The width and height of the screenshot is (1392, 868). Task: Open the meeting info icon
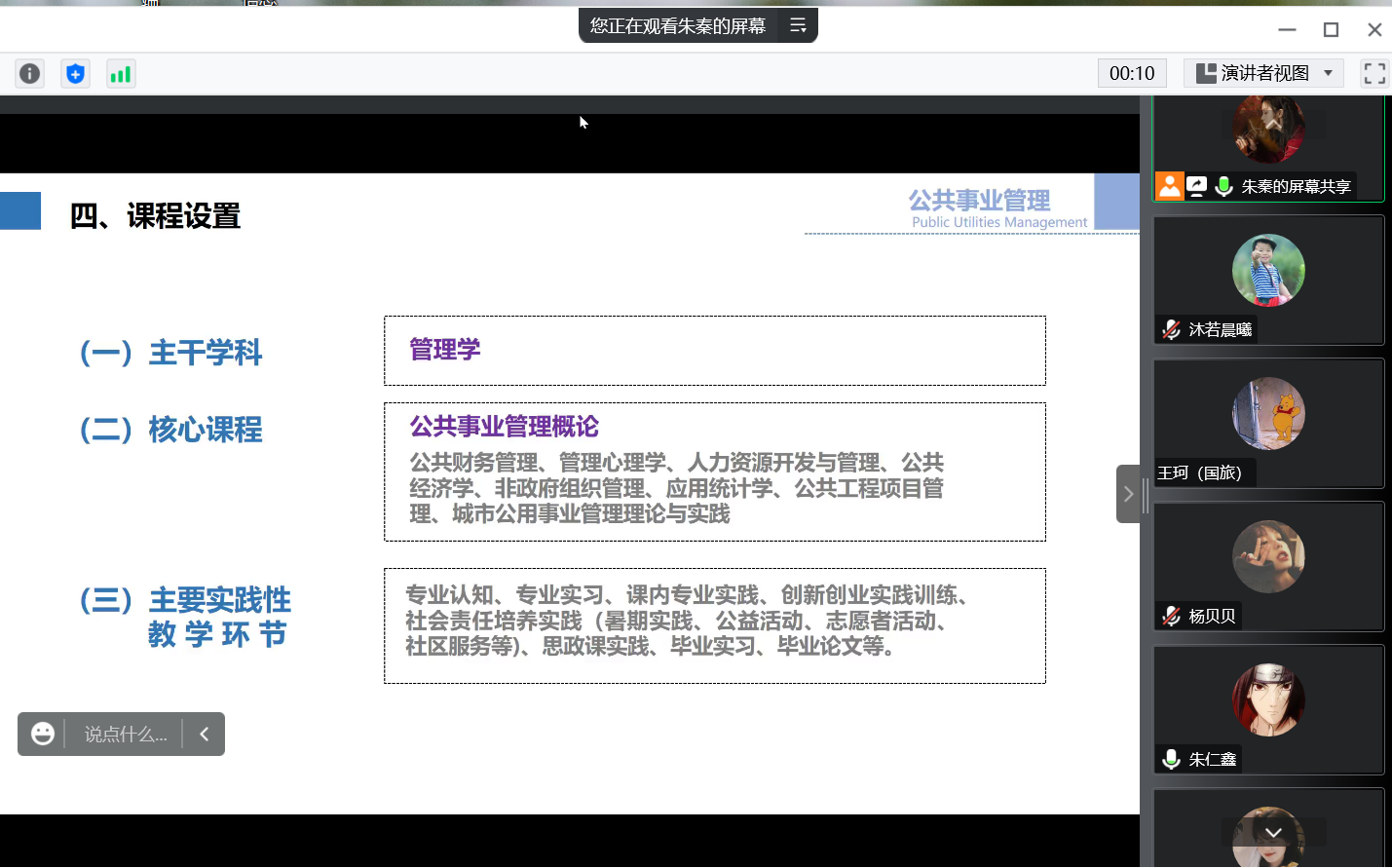pos(30,74)
